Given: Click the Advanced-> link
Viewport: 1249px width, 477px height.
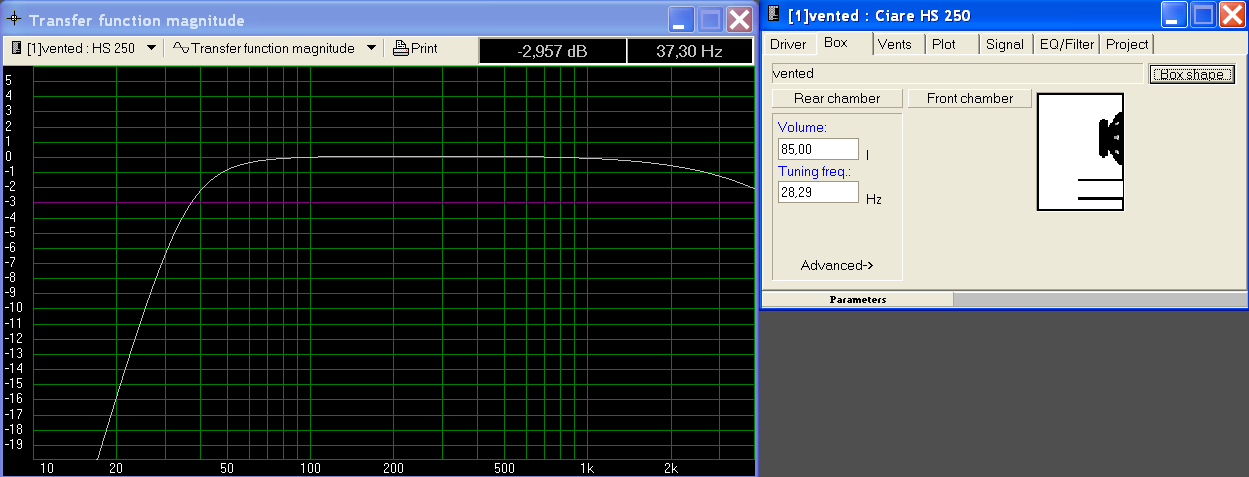Looking at the screenshot, I should (837, 265).
